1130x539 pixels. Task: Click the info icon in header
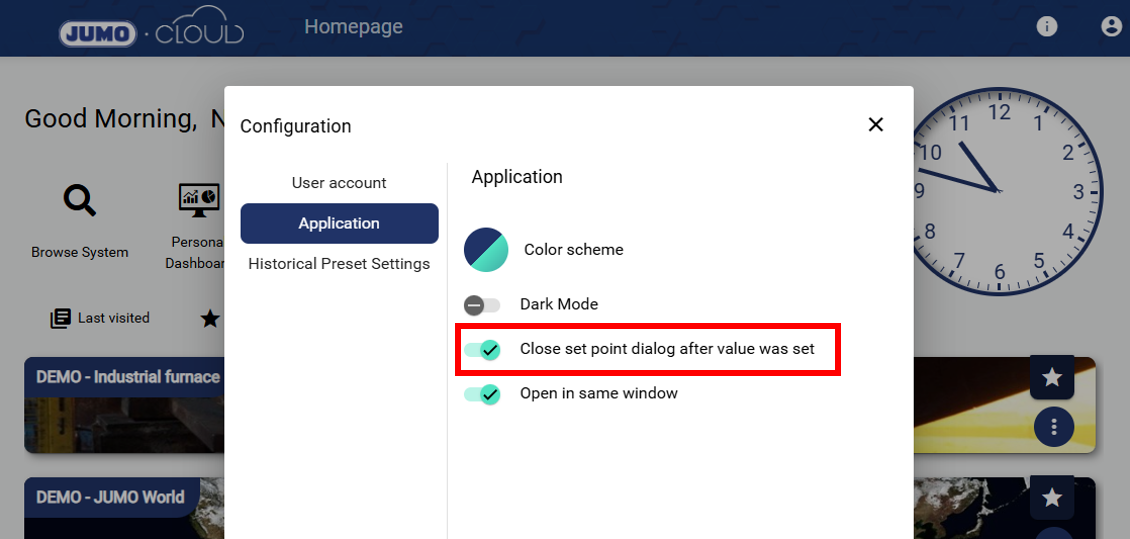pyautogui.click(x=1047, y=27)
